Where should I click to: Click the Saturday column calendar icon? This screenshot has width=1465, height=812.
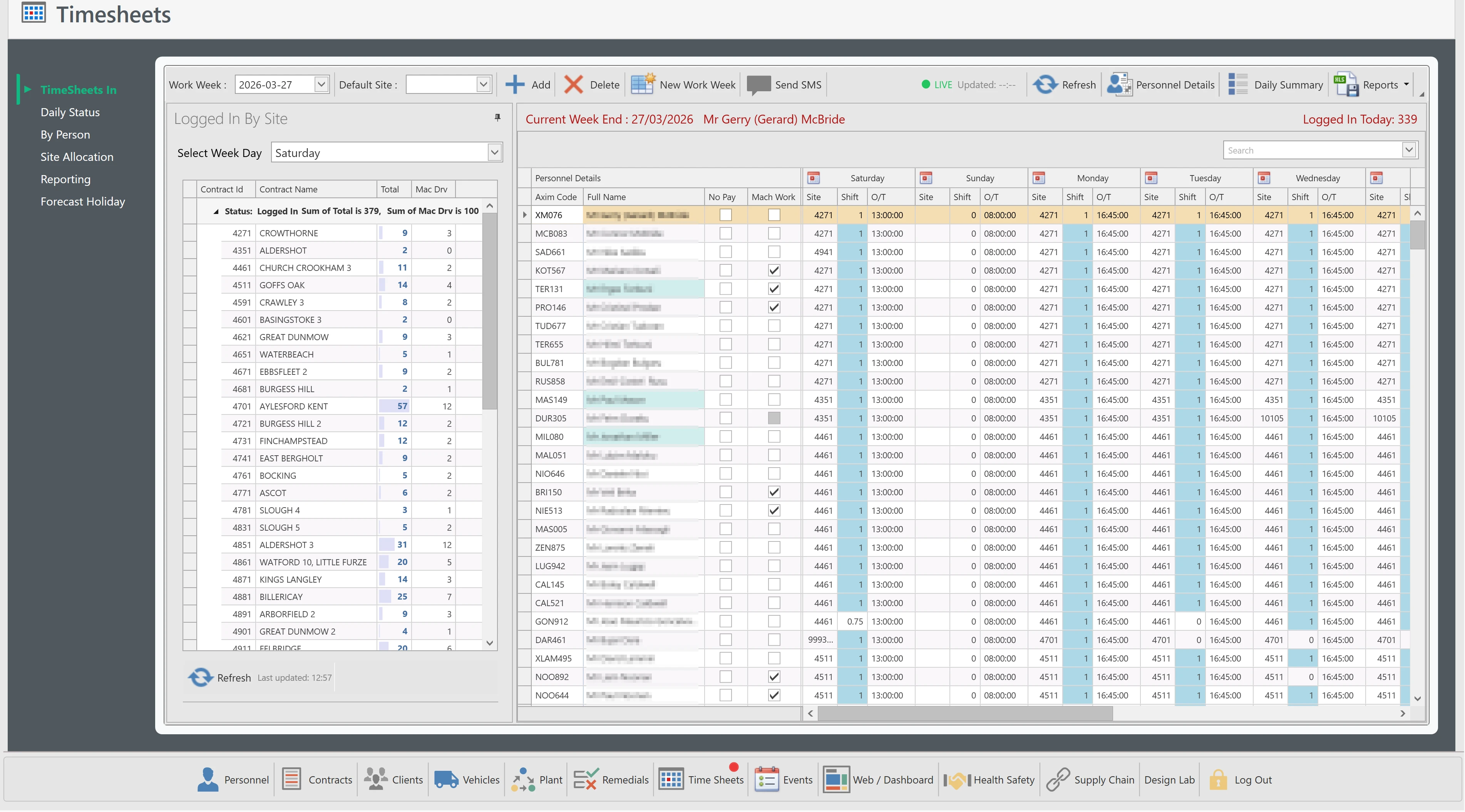(x=814, y=177)
